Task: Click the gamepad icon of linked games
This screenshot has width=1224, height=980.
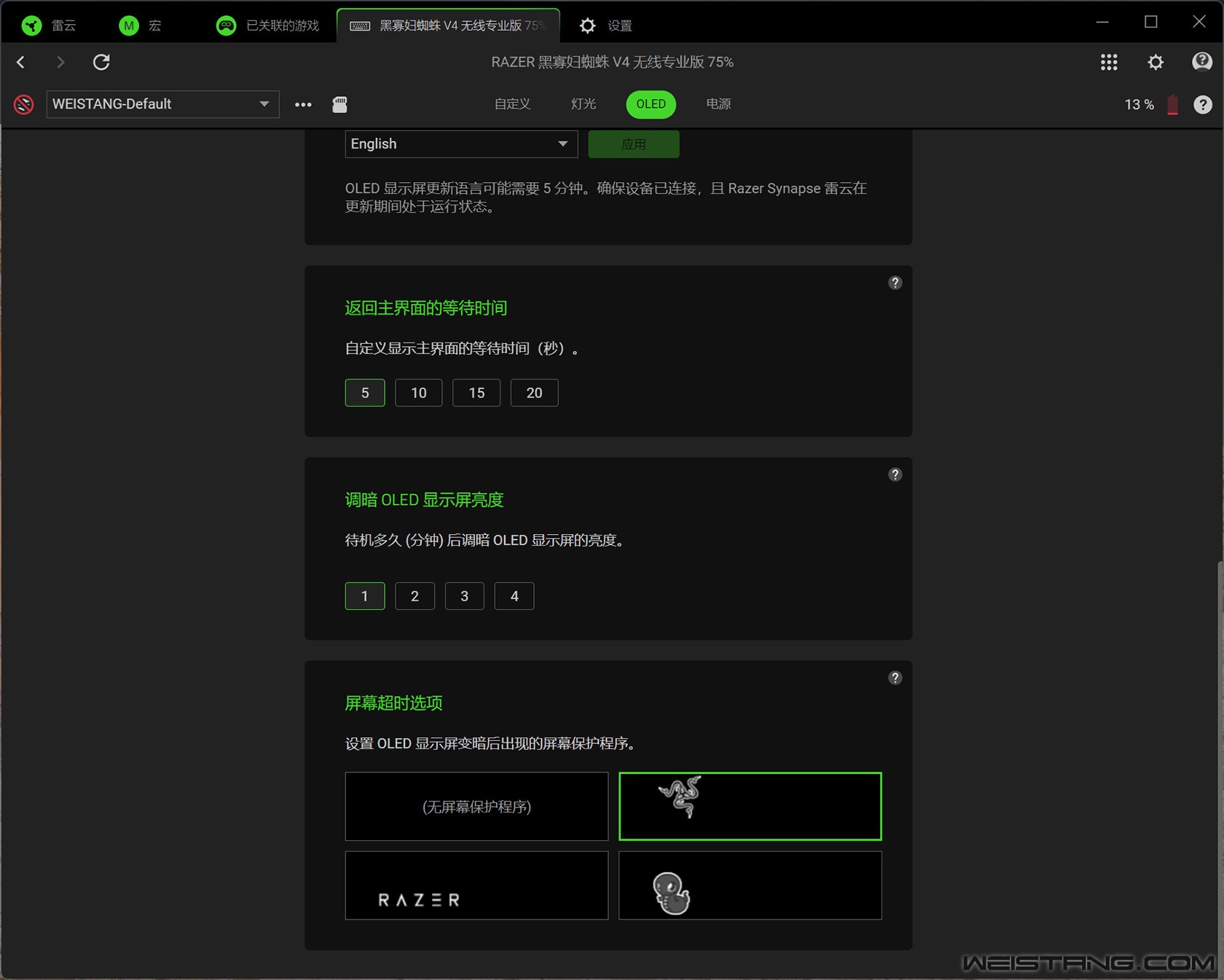Action: (x=227, y=26)
